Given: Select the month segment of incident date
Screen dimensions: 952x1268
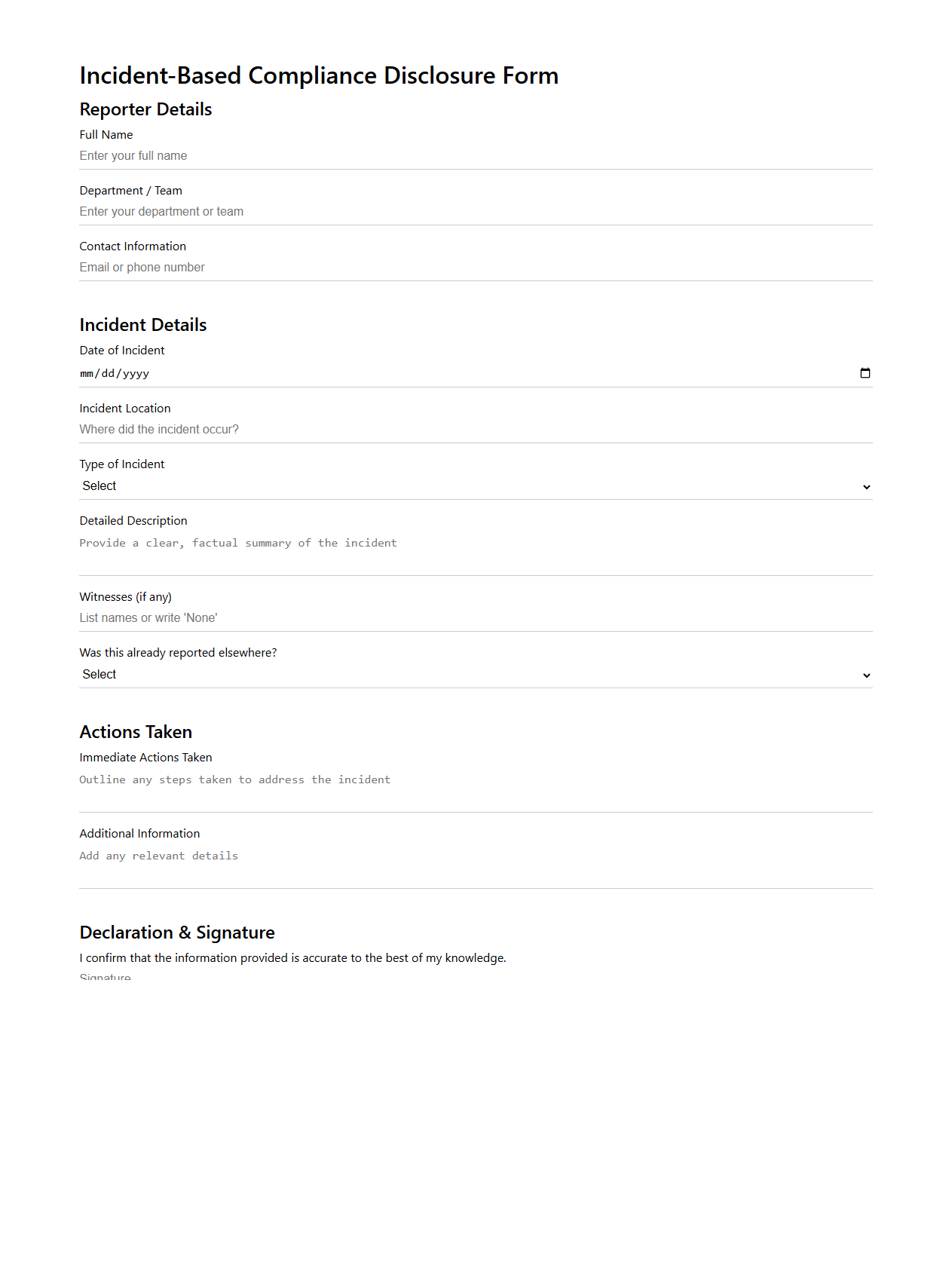Looking at the screenshot, I should 87,374.
